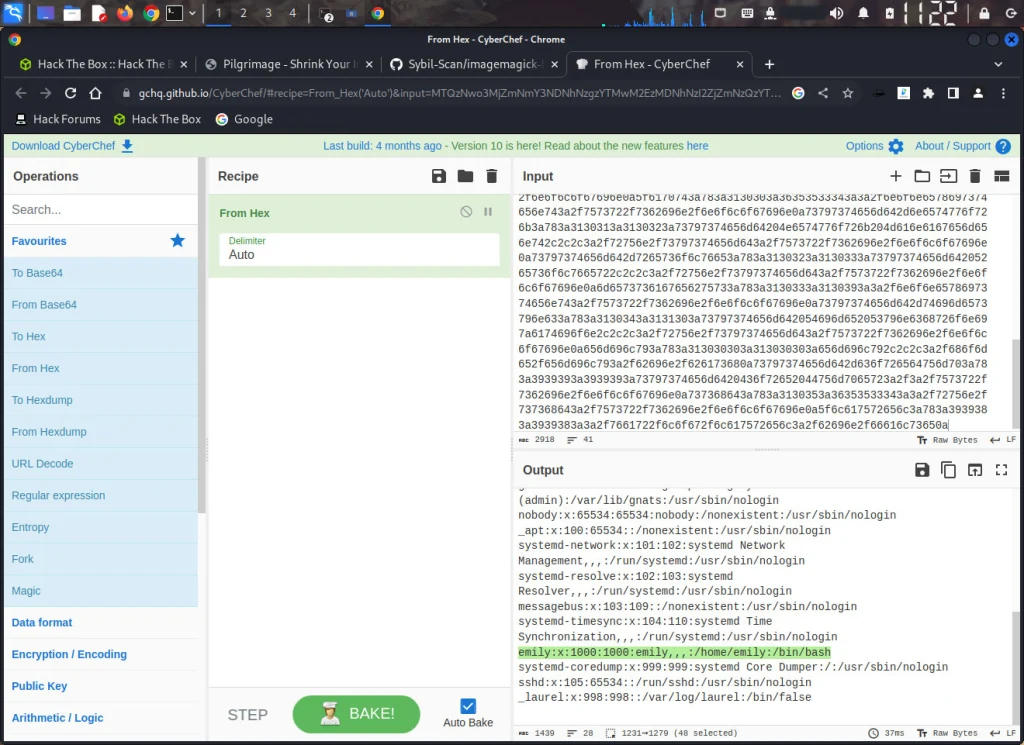Screen dimensions: 1024x745
Task: Clear input and output with trash icon
Action: click(x=975, y=176)
